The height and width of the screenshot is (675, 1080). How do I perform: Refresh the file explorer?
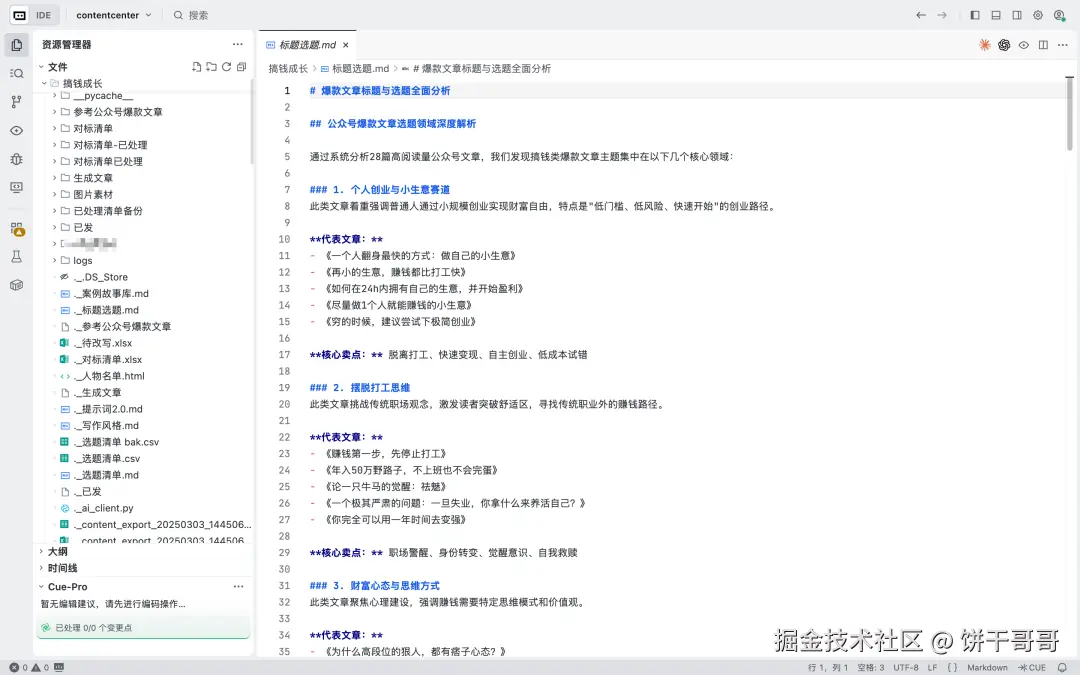[227, 67]
